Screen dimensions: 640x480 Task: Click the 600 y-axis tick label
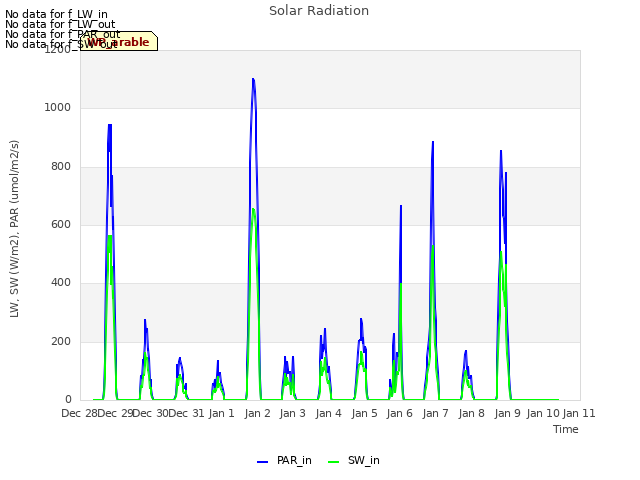tap(61, 224)
